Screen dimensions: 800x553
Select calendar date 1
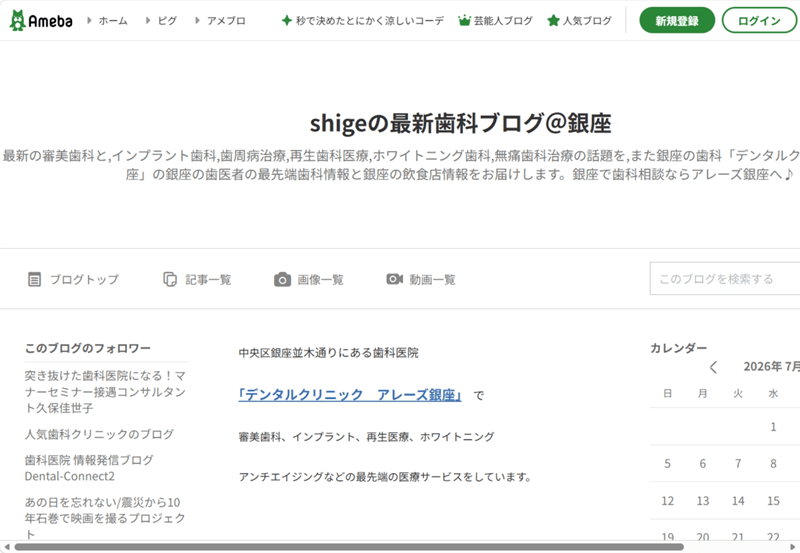[773, 426]
